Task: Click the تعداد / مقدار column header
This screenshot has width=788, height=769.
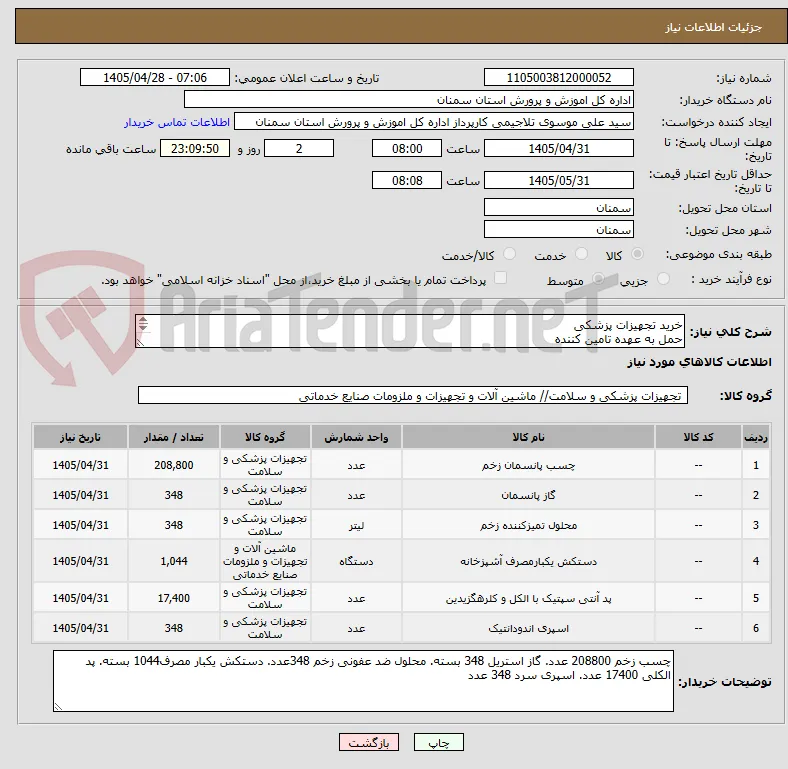Action: [x=173, y=437]
